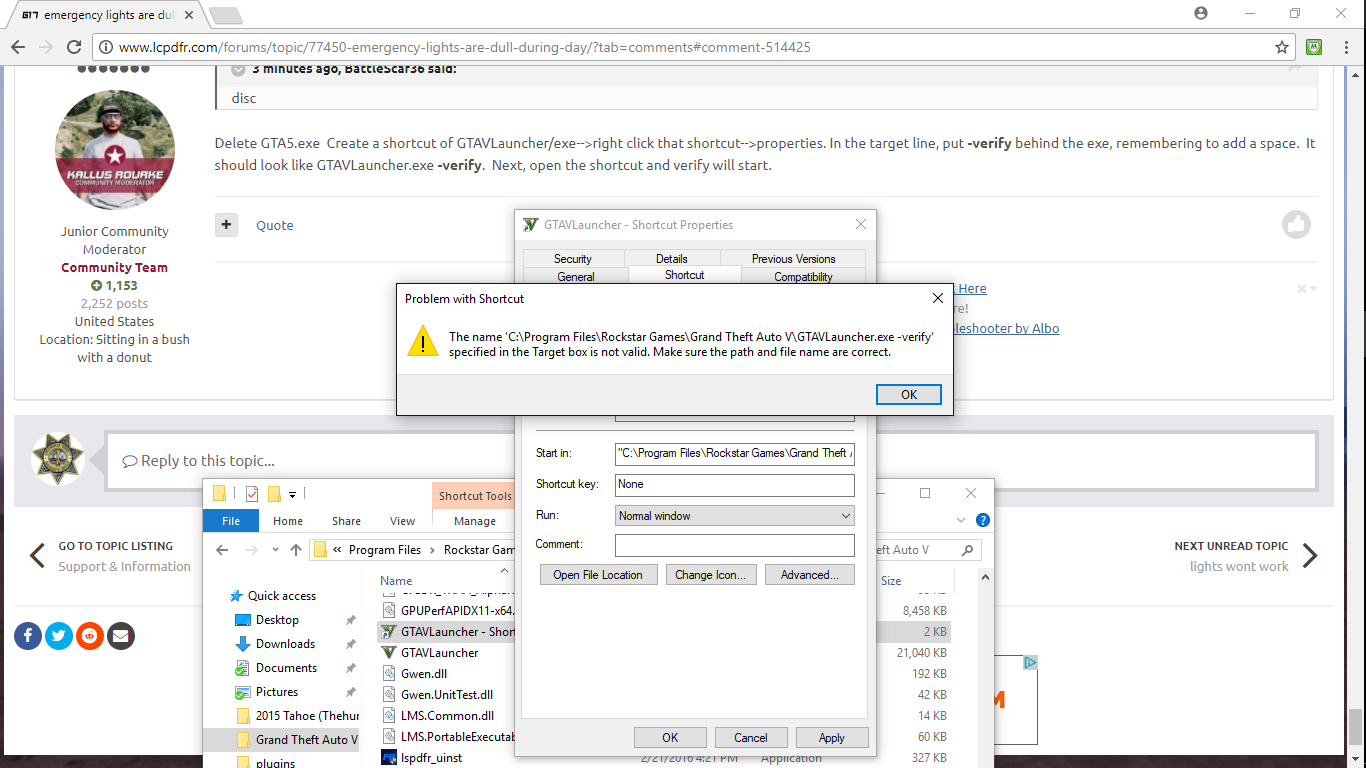Viewport: 1366px width, 768px height.
Task: Bookmark the page with the star icon
Action: [1282, 47]
